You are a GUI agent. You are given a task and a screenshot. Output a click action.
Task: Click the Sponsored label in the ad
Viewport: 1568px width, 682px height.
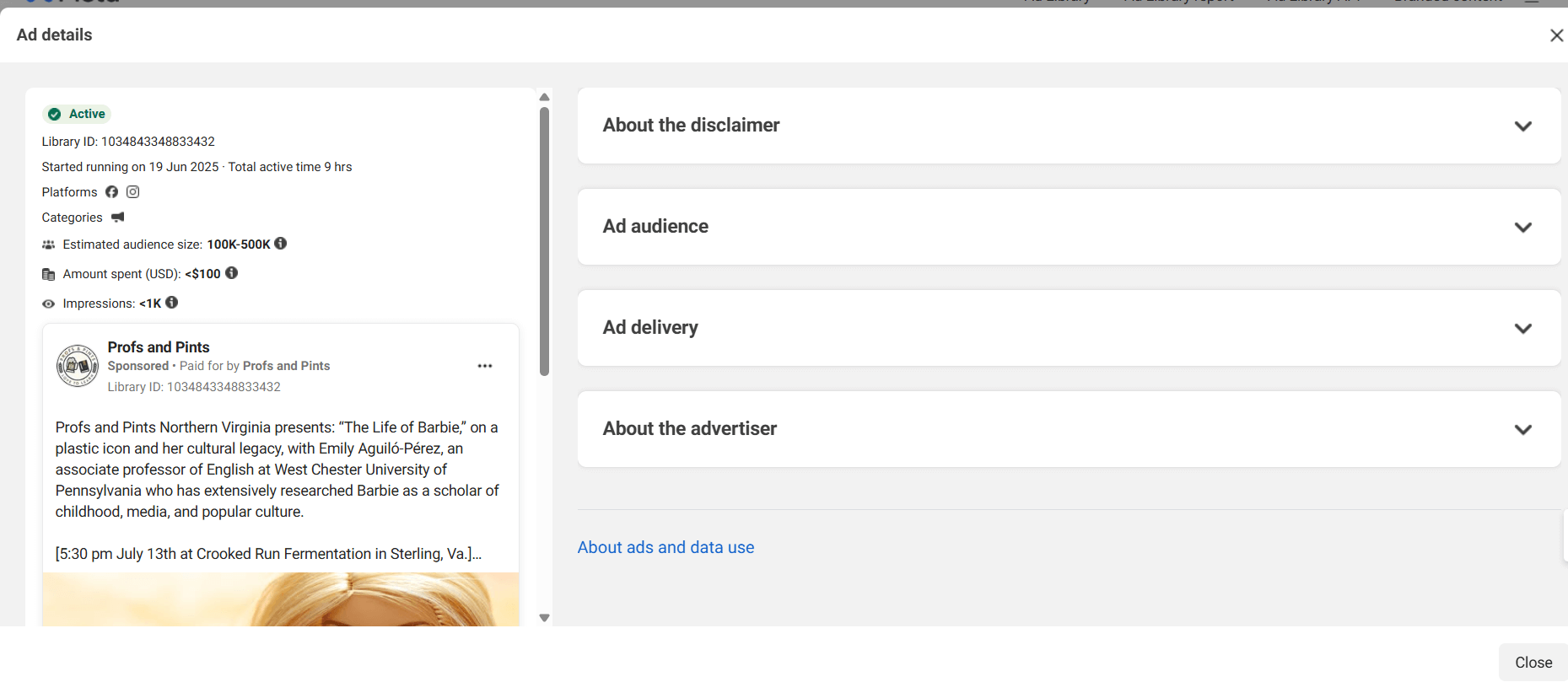point(138,366)
